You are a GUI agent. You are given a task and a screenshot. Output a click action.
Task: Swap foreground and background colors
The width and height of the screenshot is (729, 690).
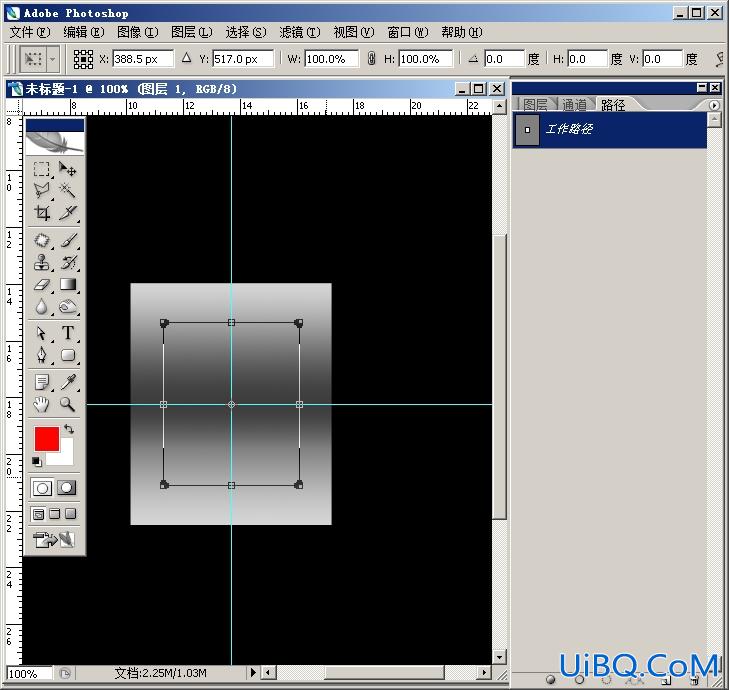pos(69,429)
